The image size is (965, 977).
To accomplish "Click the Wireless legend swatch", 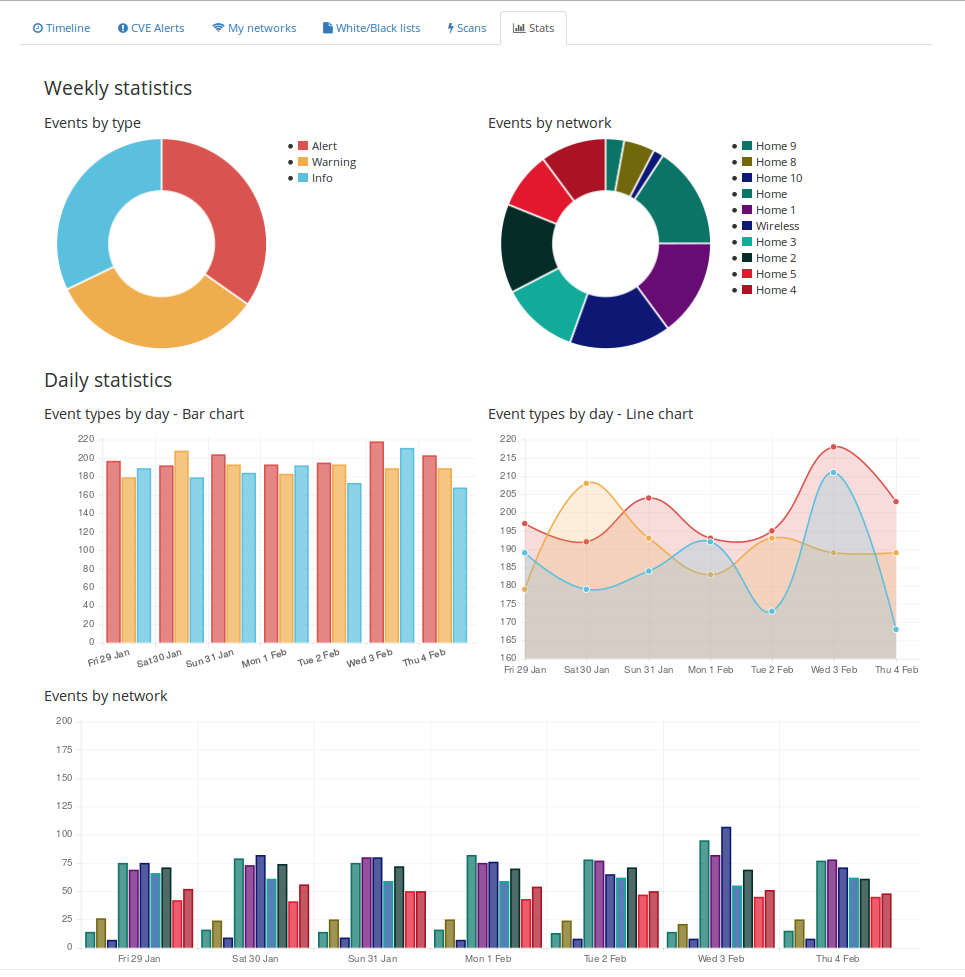I will [748, 226].
